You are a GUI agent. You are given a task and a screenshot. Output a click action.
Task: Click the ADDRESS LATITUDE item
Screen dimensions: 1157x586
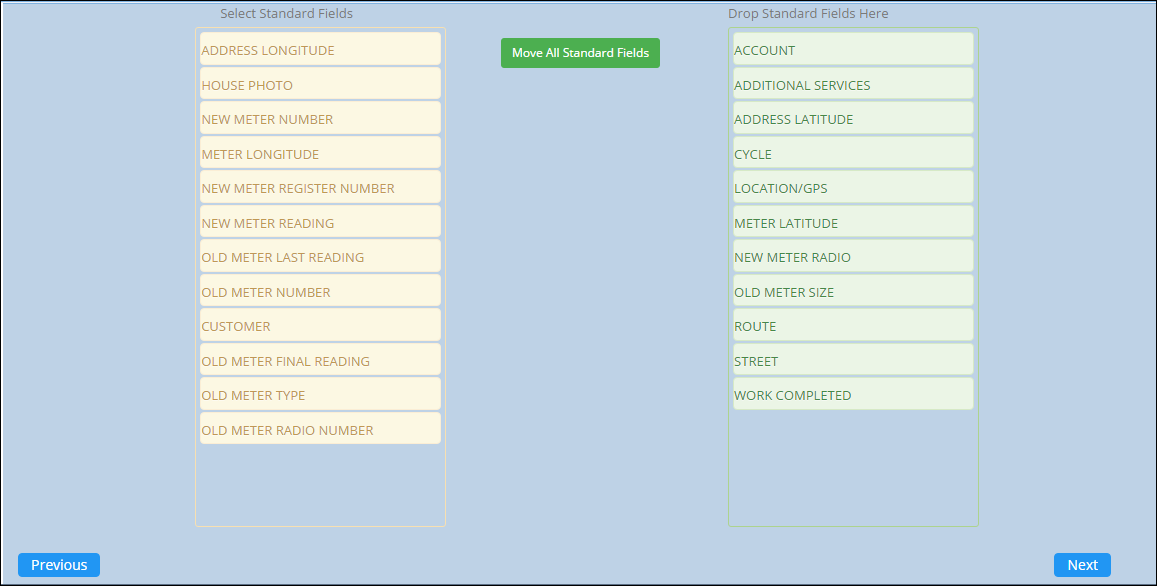click(x=853, y=119)
